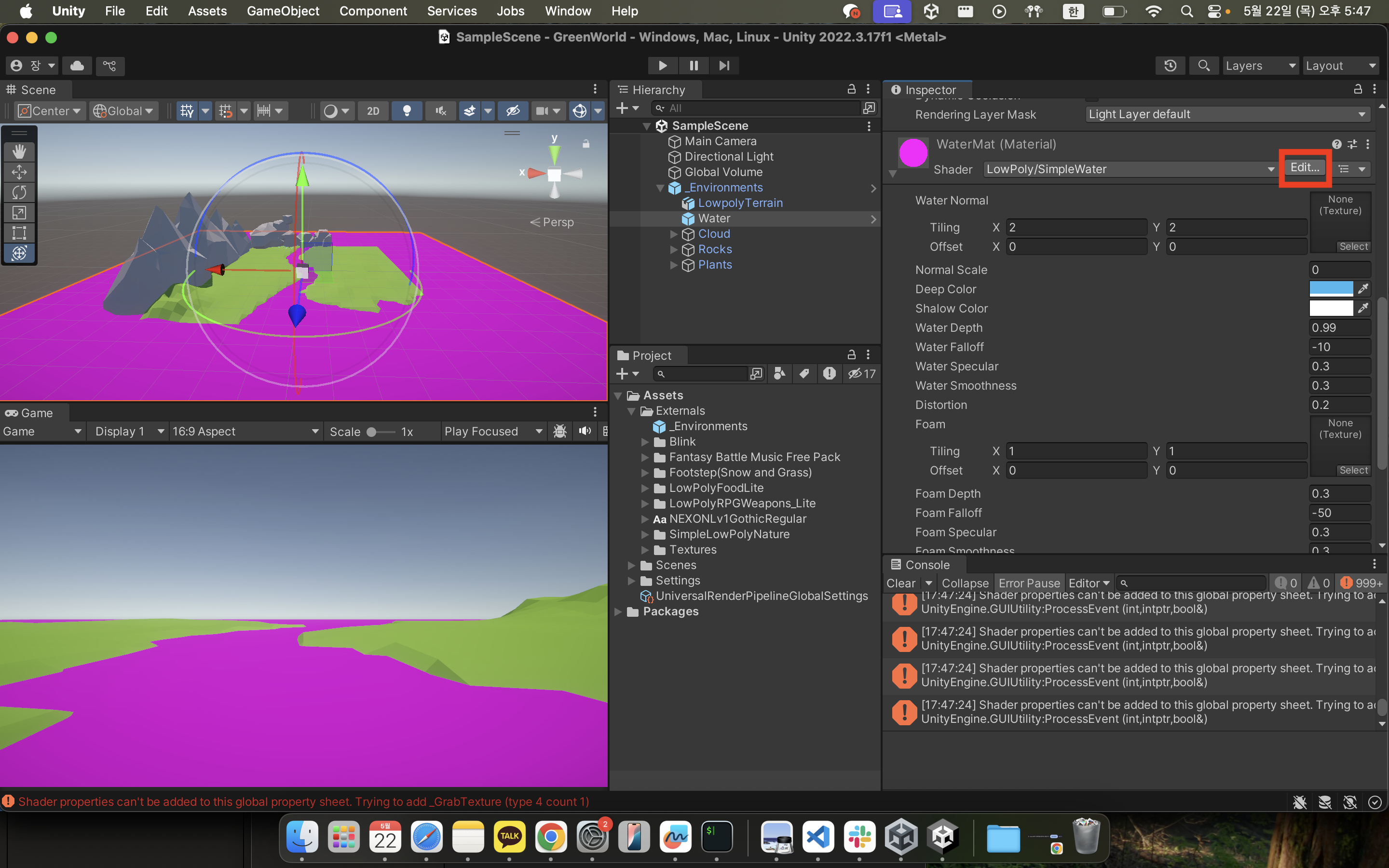Open the Undo History icon

pos(1171,66)
